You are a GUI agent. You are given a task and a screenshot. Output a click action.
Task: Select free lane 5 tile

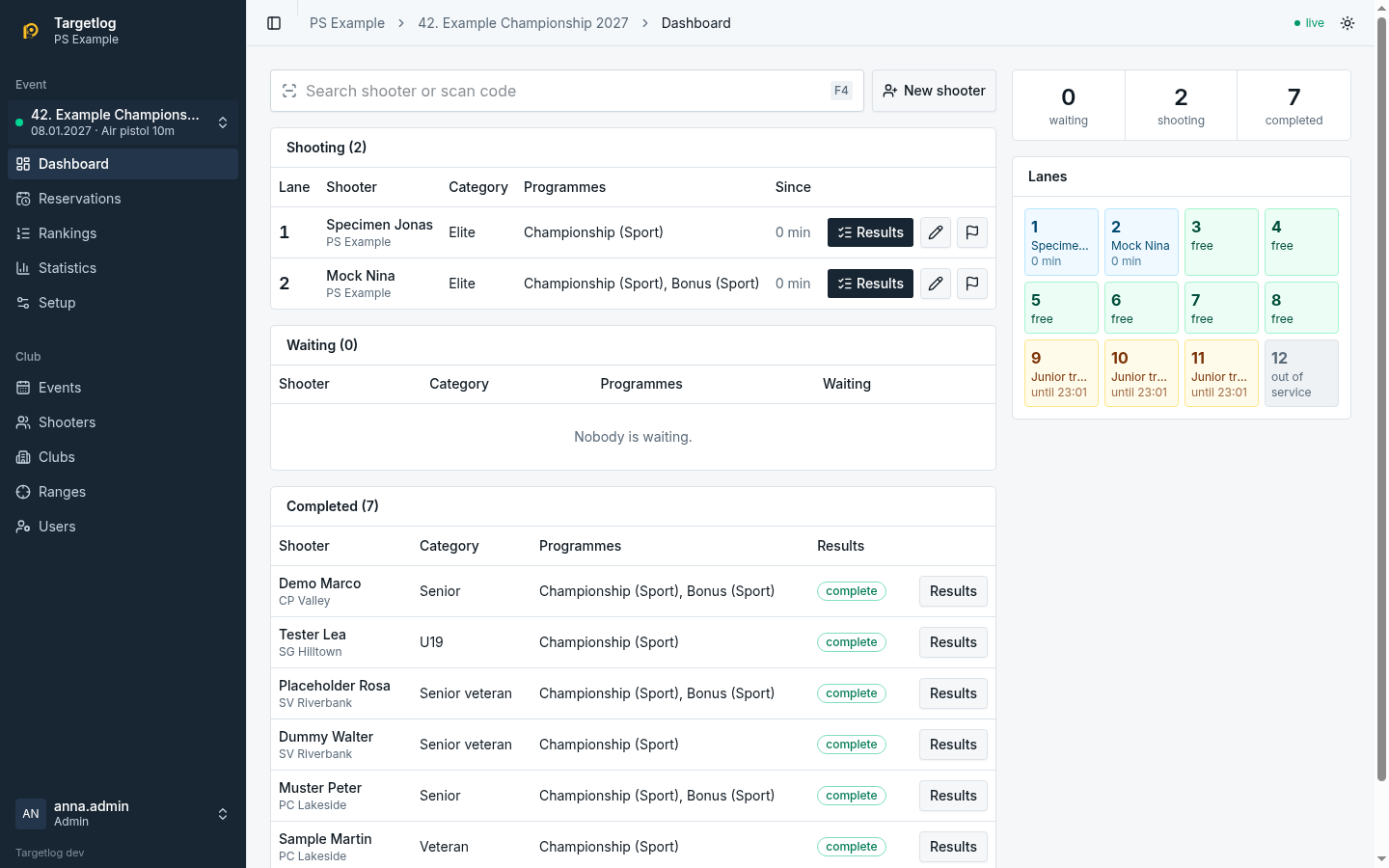(x=1061, y=308)
